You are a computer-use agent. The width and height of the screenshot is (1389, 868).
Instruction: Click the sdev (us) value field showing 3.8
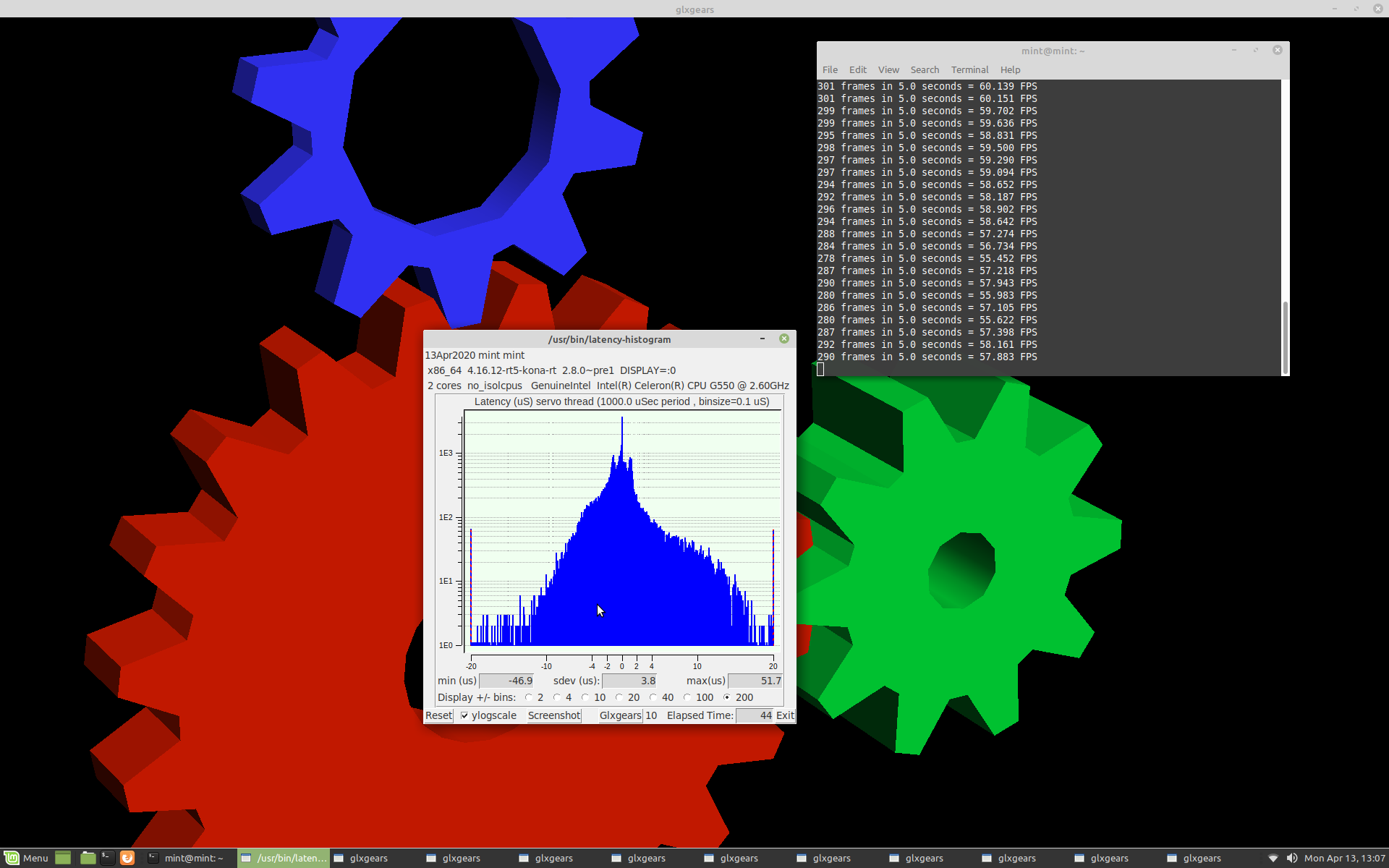coord(629,681)
